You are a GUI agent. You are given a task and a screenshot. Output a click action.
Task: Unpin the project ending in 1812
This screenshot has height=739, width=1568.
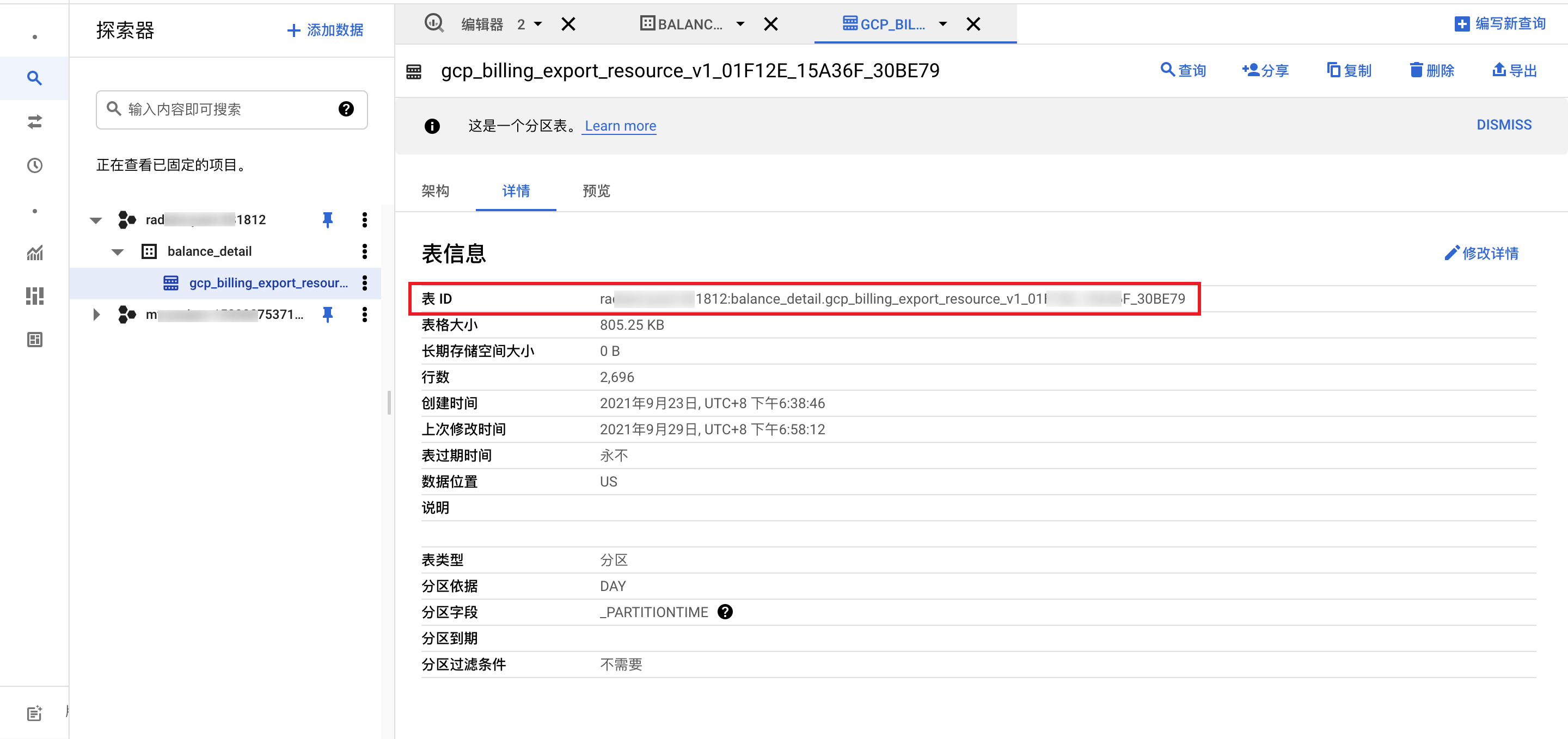click(327, 219)
